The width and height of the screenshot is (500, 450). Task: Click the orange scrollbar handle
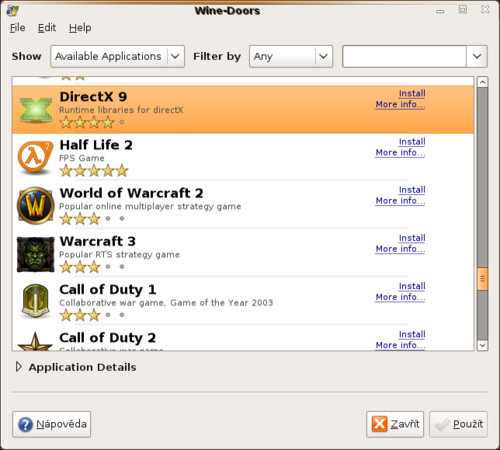click(482, 279)
